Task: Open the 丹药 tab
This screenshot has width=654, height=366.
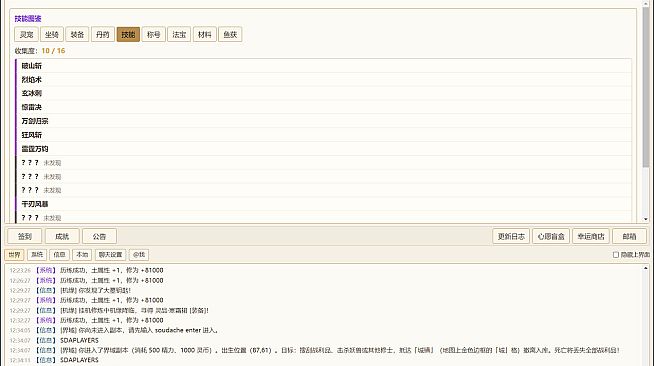Action: tap(103, 35)
